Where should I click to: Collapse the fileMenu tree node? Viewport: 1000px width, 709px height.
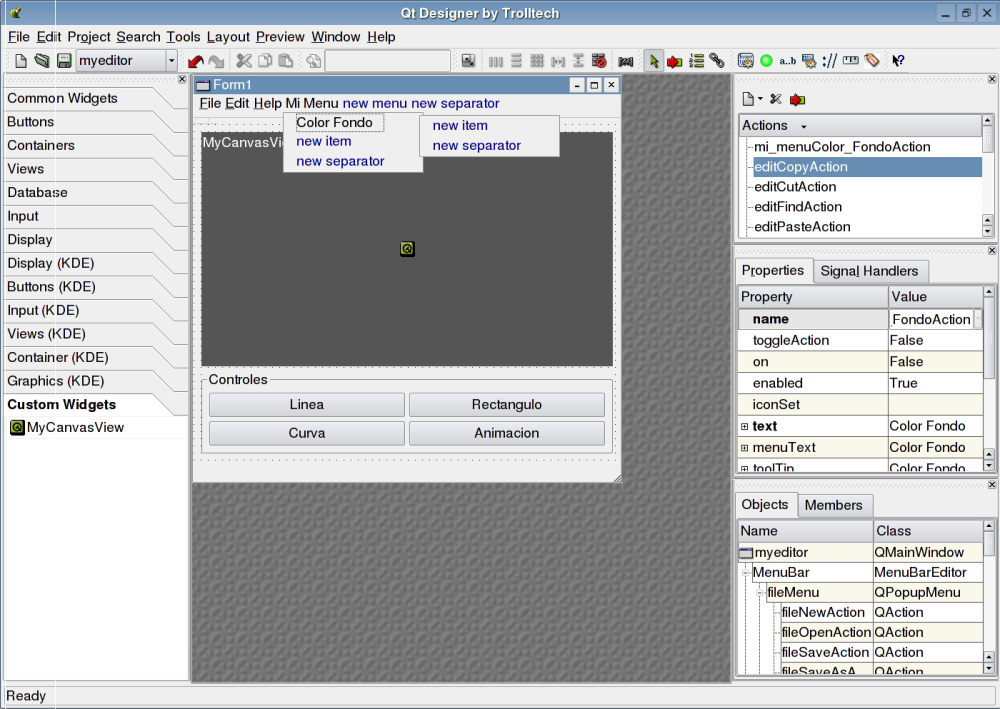760,592
